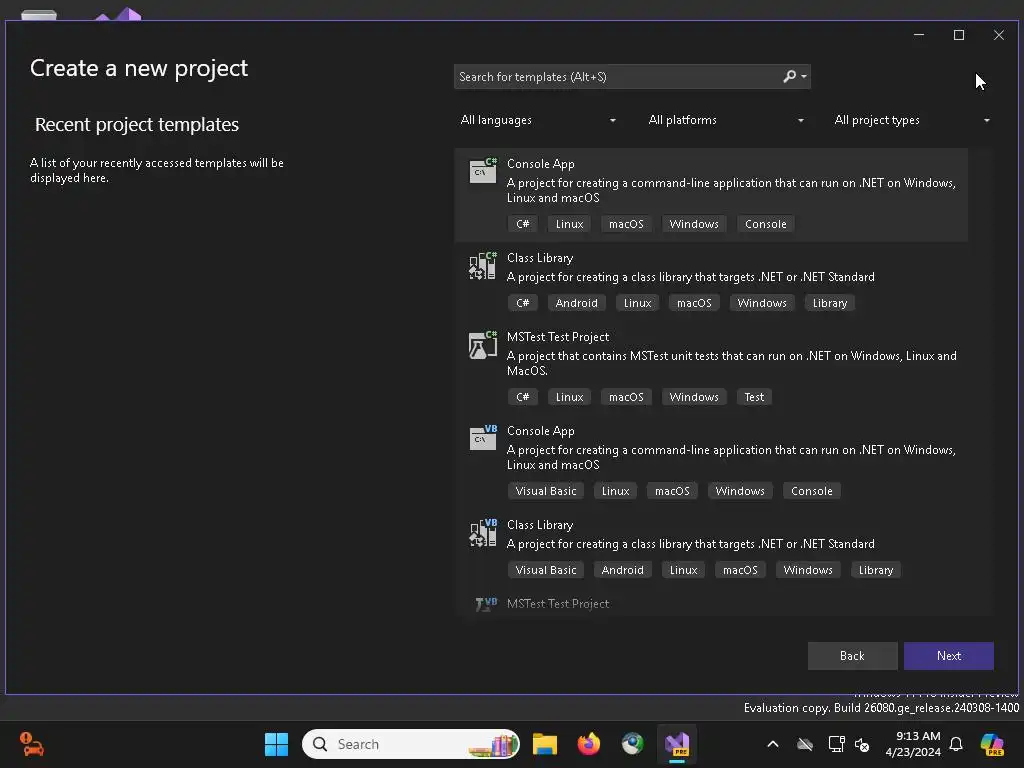Click the muted volume tray icon
The height and width of the screenshot is (768, 1024).
tap(863, 744)
